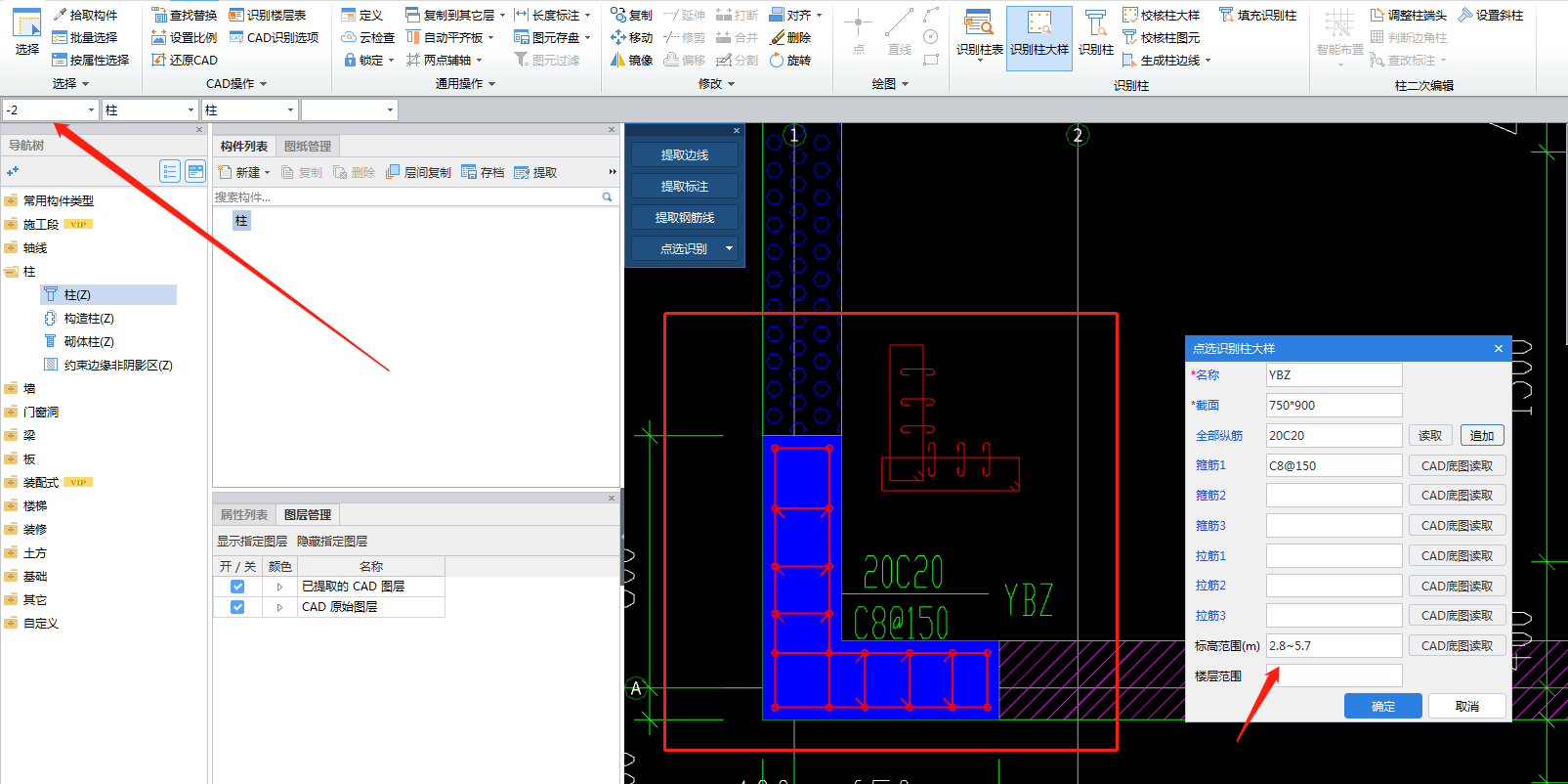
Task: Switch to the 构件列表 tab
Action: click(244, 146)
